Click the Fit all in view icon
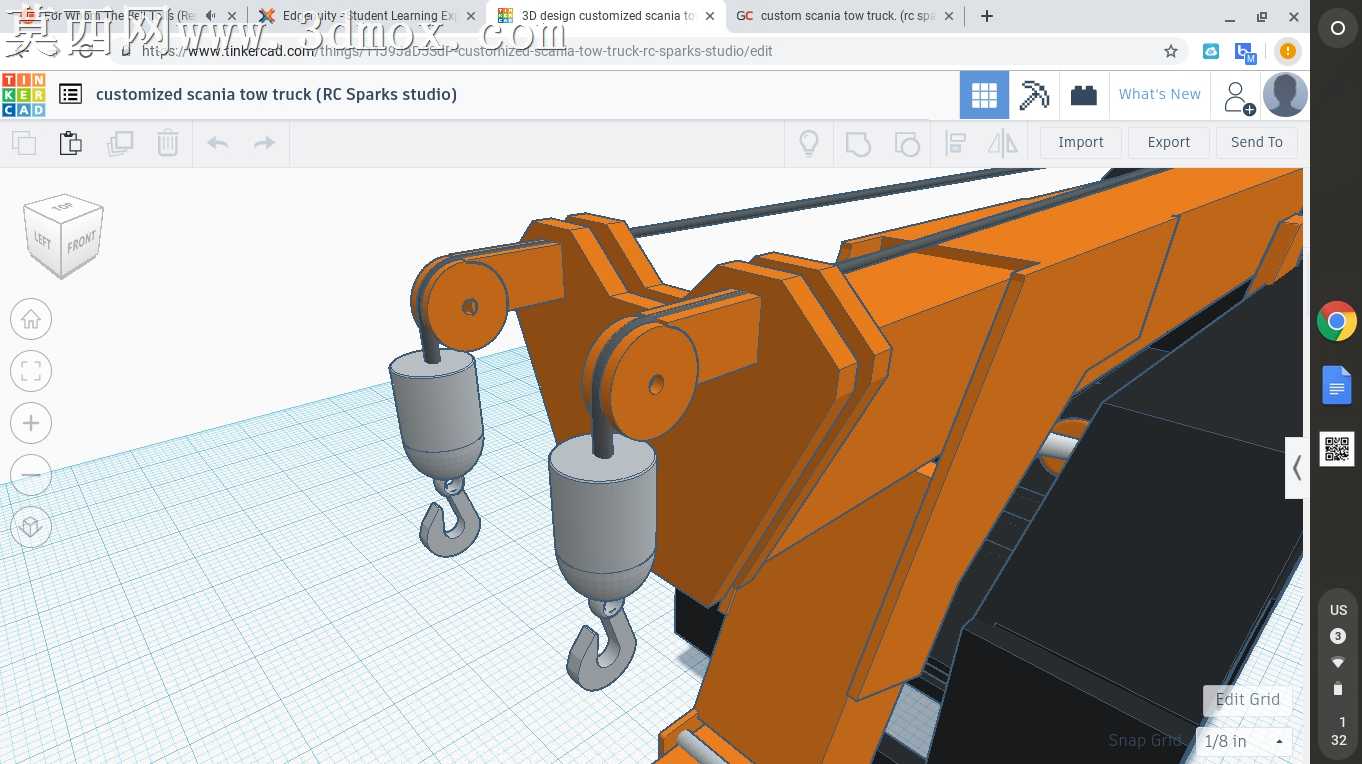1362x764 pixels. (31, 372)
